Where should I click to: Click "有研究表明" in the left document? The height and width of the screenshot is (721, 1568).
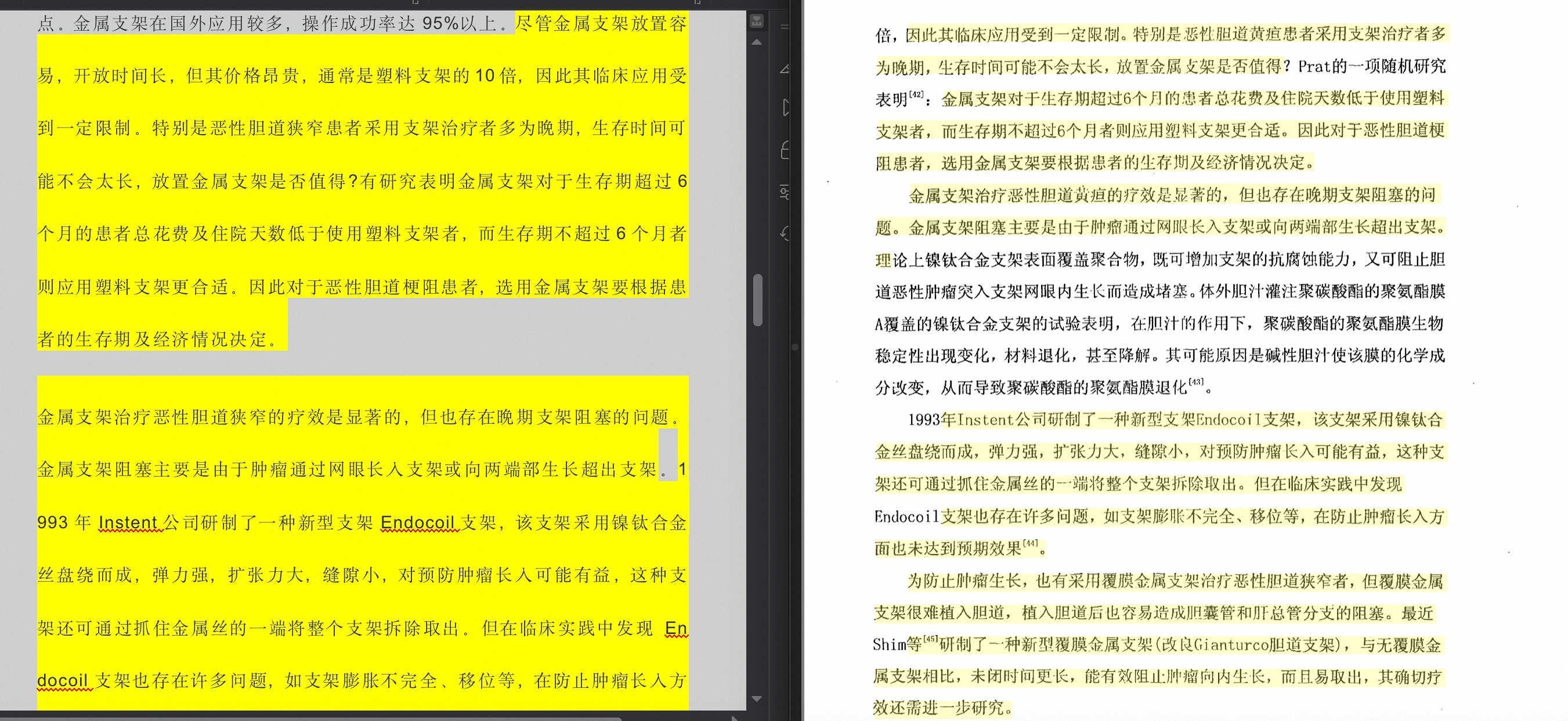(x=407, y=181)
